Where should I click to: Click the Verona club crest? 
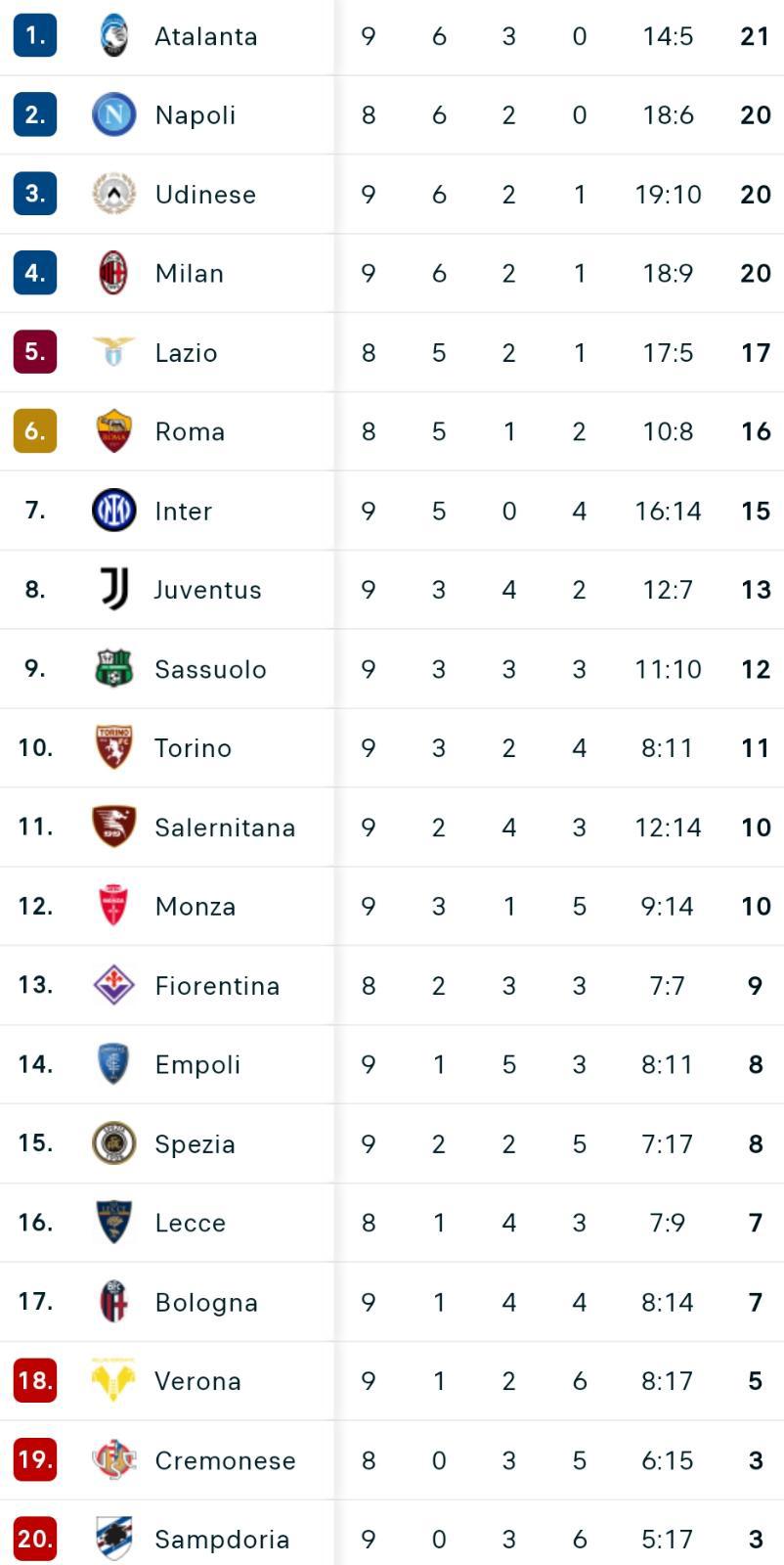coord(113,1380)
